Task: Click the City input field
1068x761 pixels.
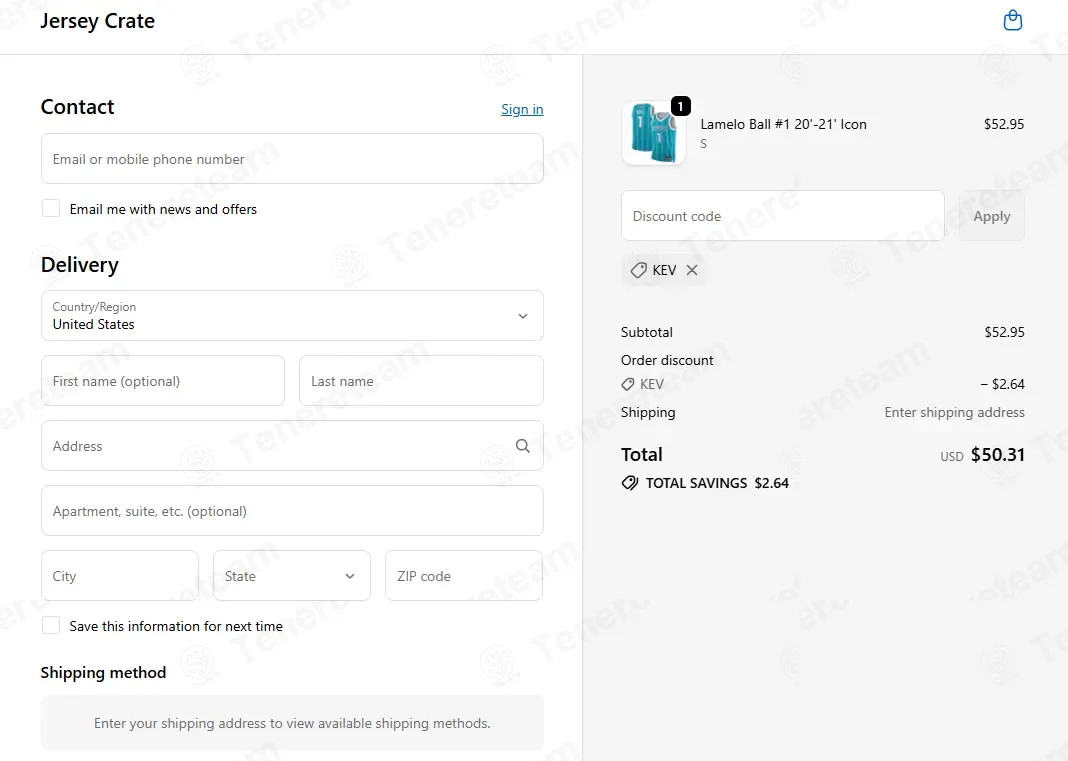Action: 120,576
